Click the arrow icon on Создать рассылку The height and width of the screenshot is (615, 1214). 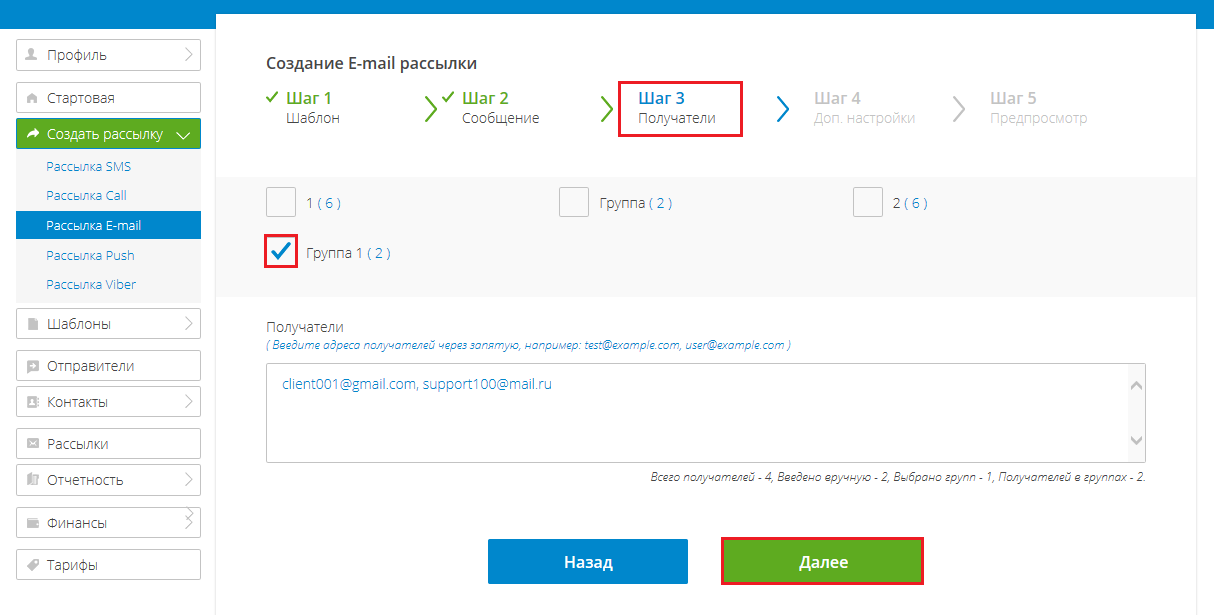(32, 134)
